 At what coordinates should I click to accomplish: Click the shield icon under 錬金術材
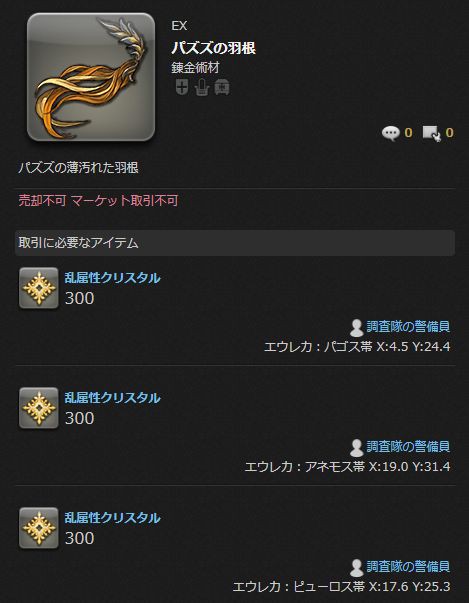point(182,87)
